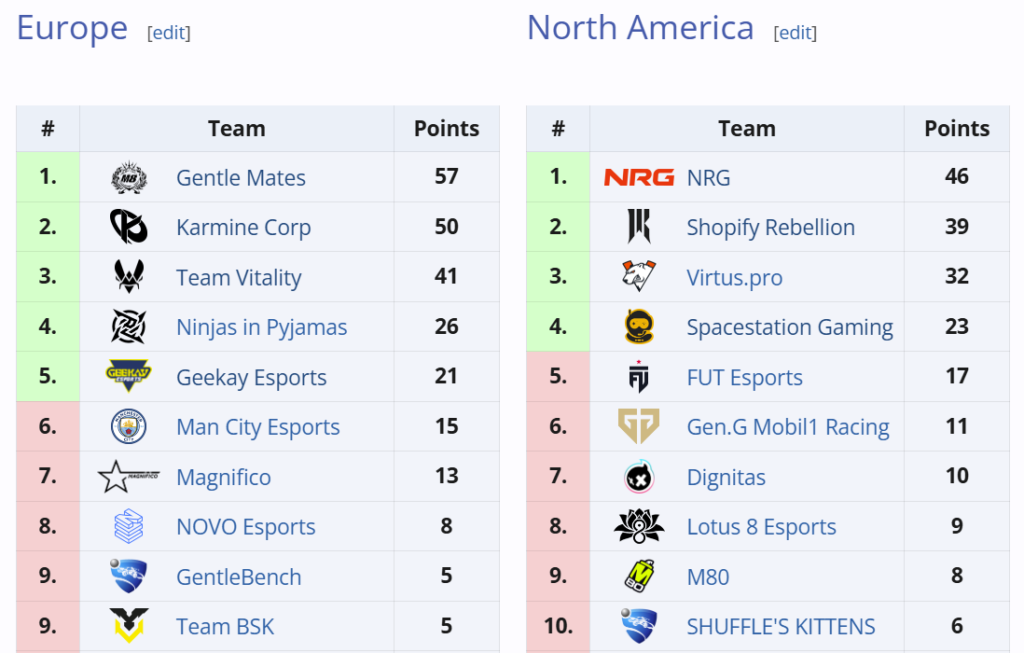1024x653 pixels.
Task: Open the SHUFFLE'S KITTENS team page
Action: pyautogui.click(x=781, y=626)
